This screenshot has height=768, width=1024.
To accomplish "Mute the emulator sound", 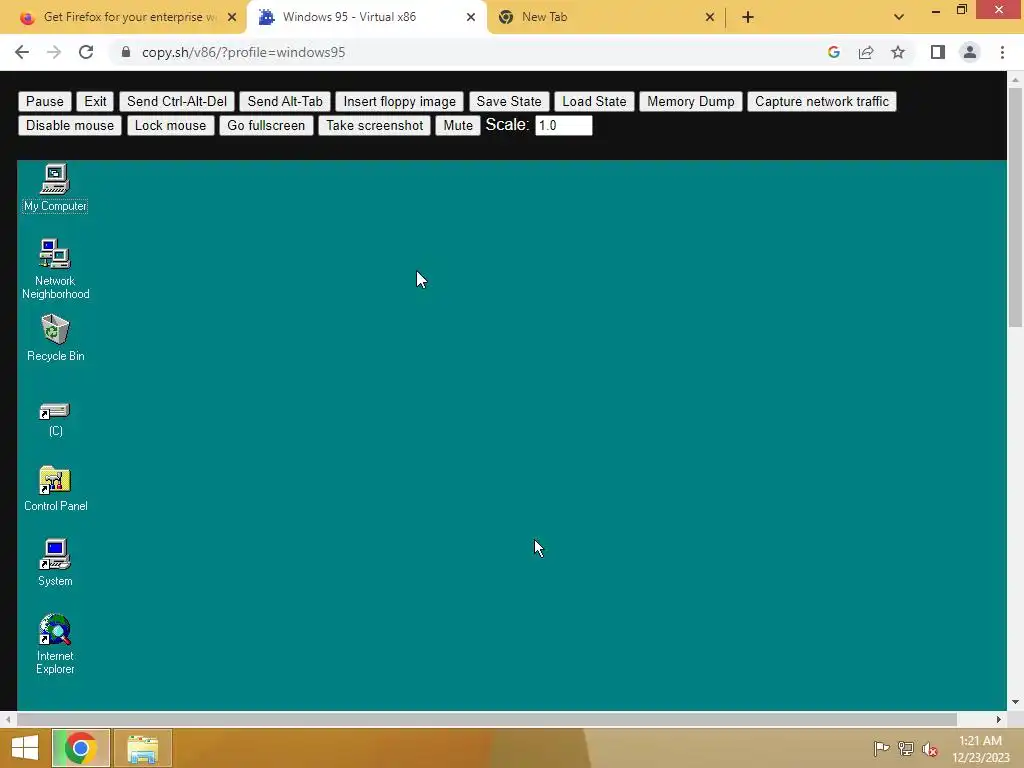I will [x=458, y=125].
